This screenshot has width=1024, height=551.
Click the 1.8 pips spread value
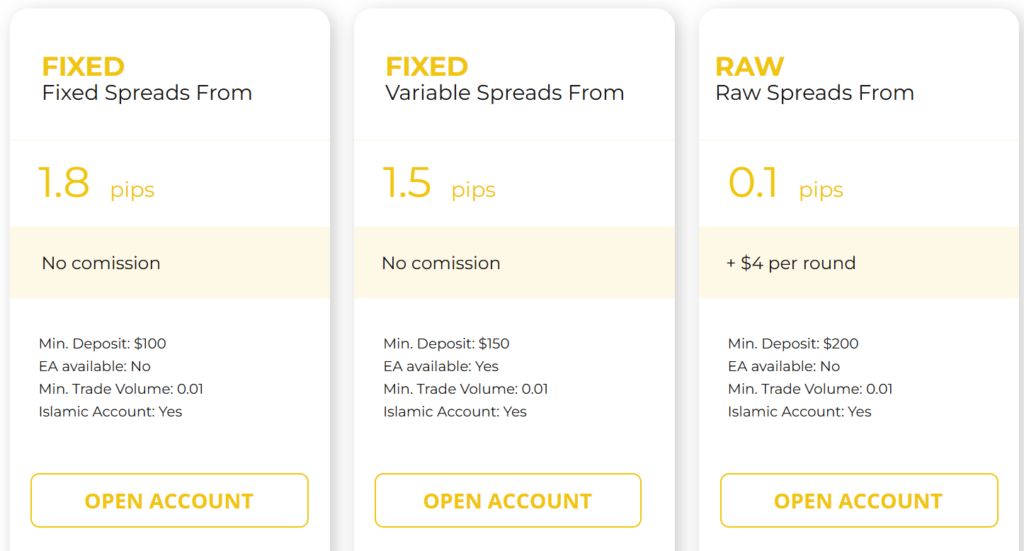96,185
